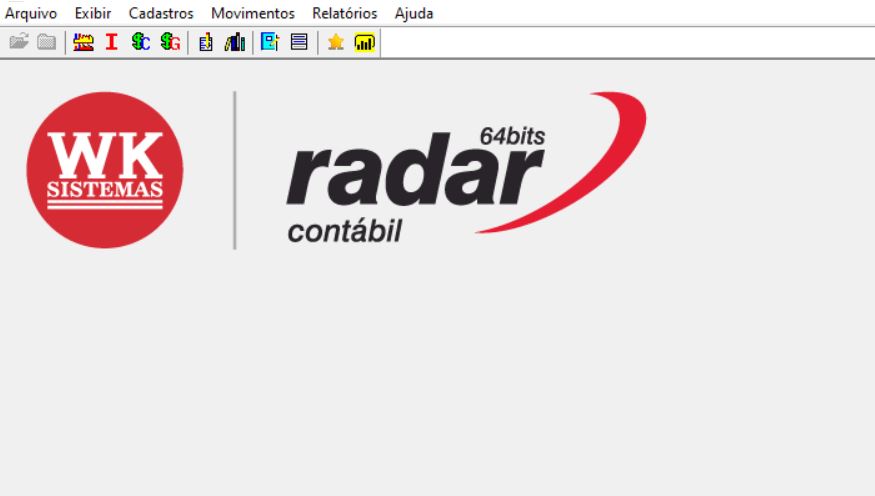Open the Exibir menu
This screenshot has height=496, width=875.
click(93, 13)
